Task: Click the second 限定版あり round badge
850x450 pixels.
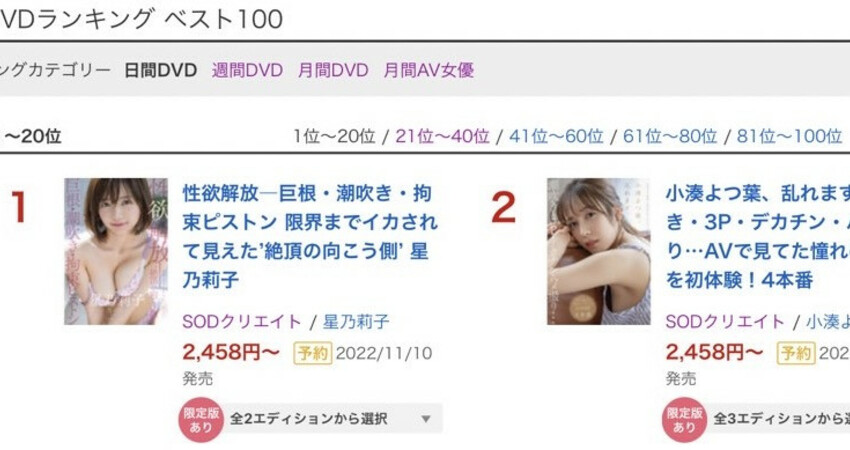Action: 684,420
